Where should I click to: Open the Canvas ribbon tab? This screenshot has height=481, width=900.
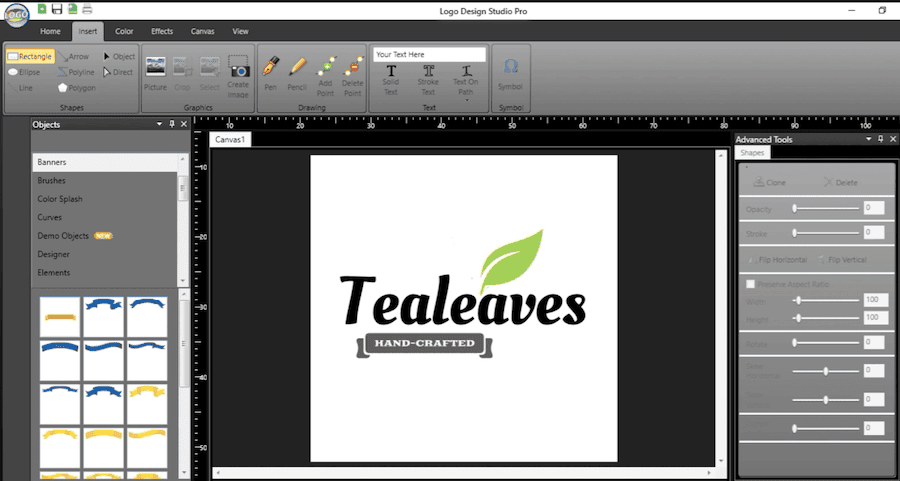pos(203,31)
